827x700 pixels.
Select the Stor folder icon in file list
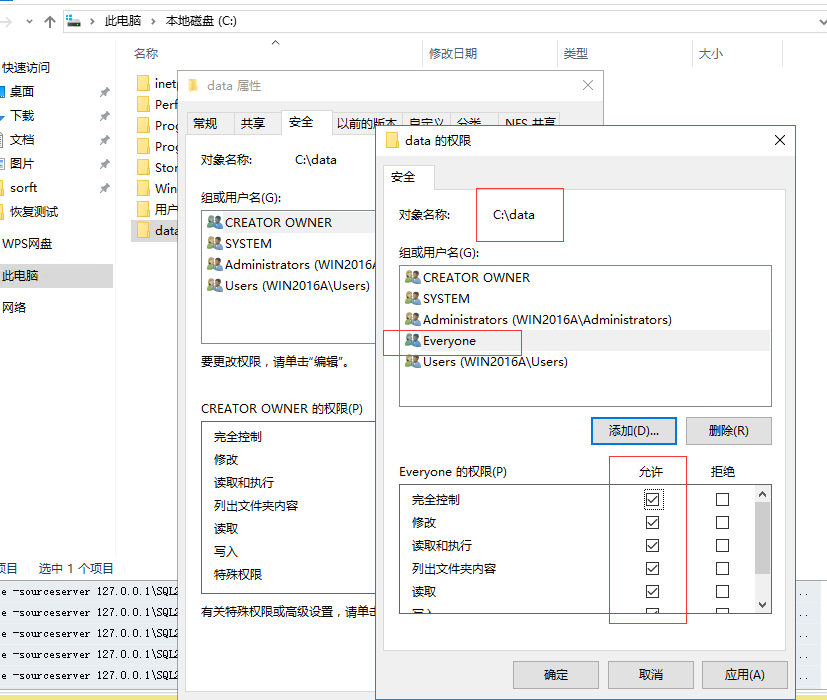[143, 167]
